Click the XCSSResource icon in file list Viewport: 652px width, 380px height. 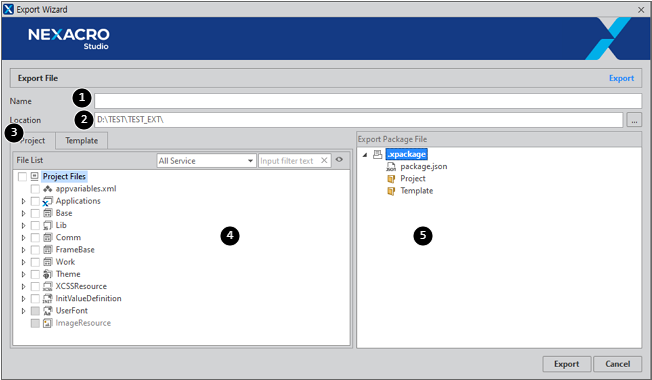point(48,286)
